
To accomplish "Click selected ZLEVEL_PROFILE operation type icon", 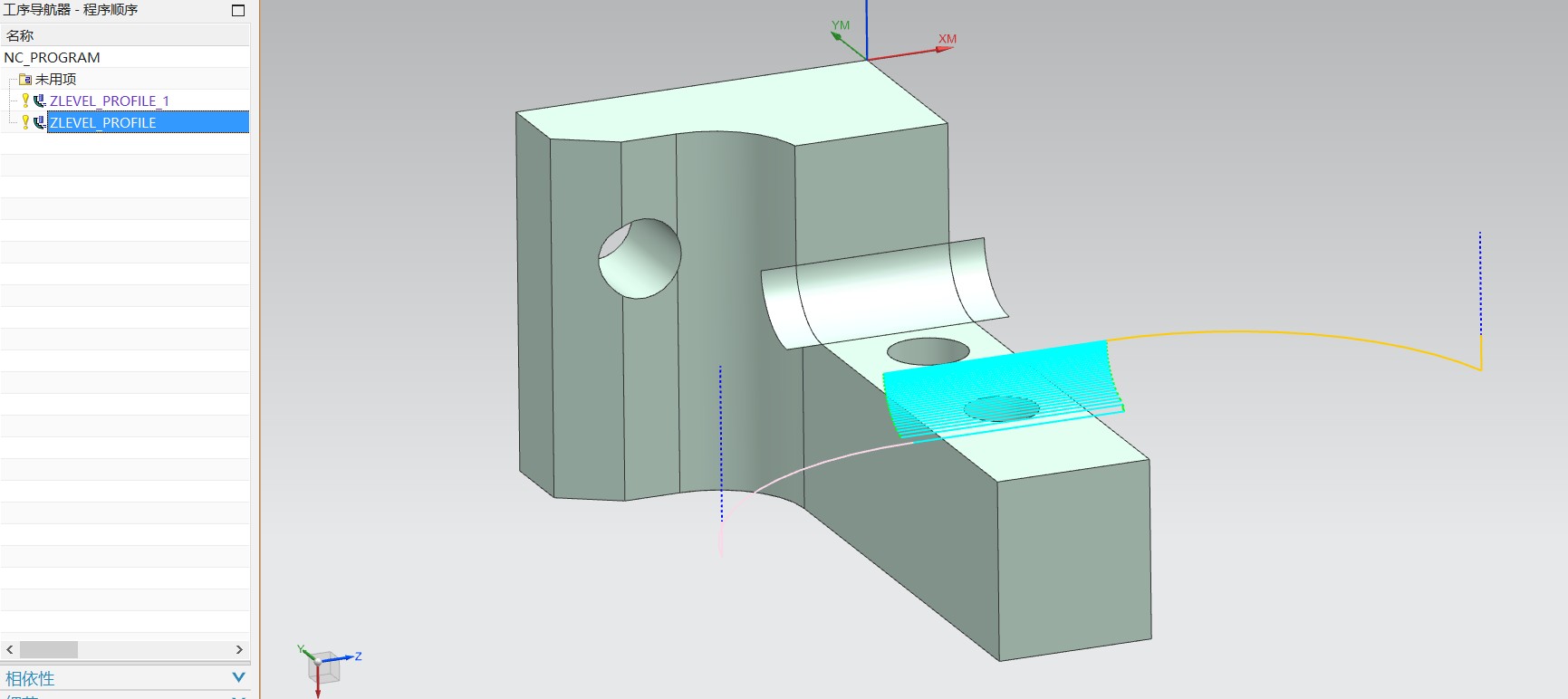I will 39,122.
